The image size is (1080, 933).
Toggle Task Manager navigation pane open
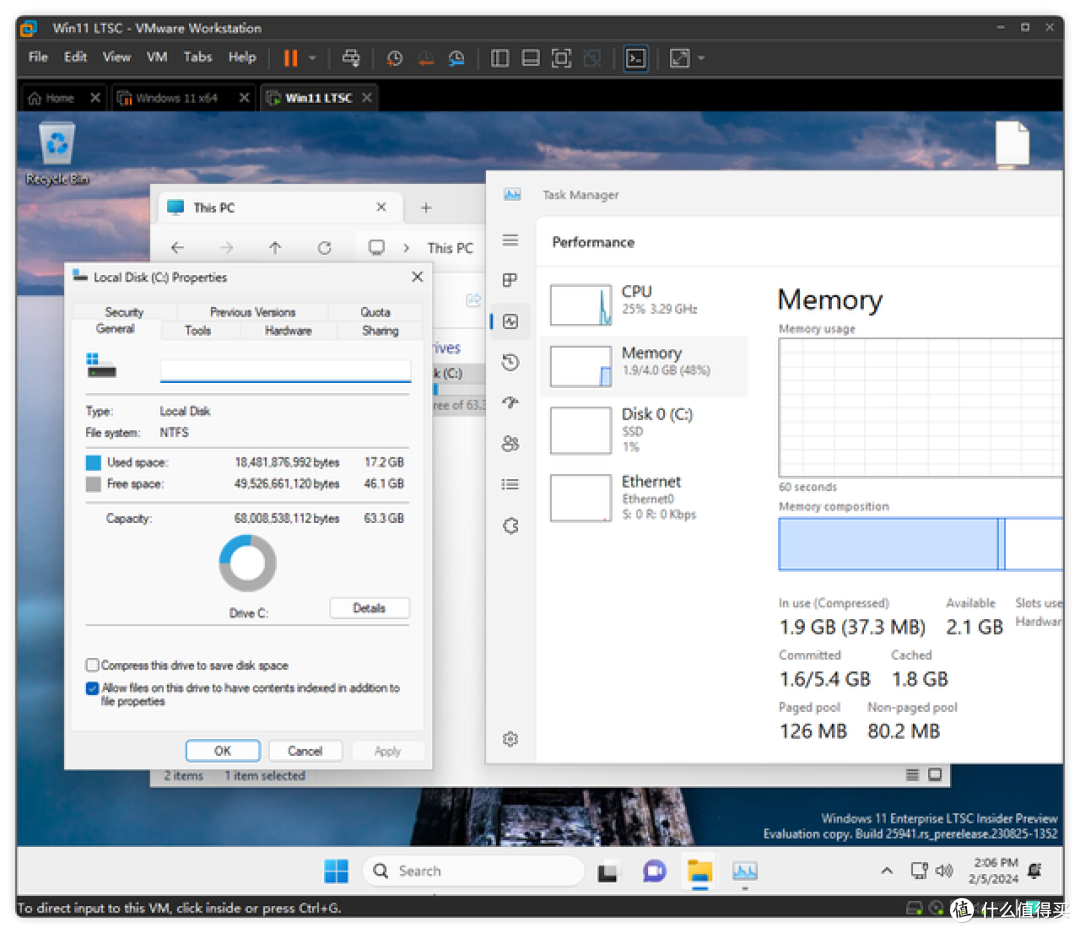pos(510,240)
